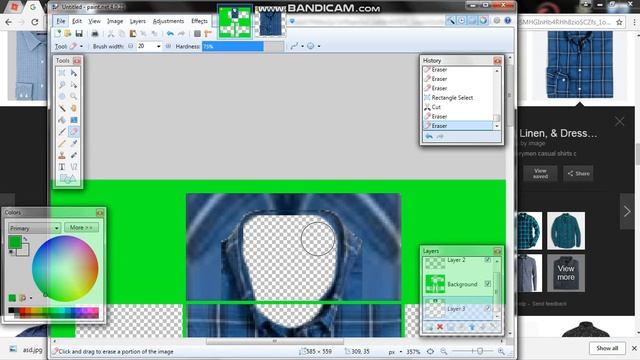Select the Ellipse Select tool
Screen dimensions: 640x360
[x=62, y=97]
